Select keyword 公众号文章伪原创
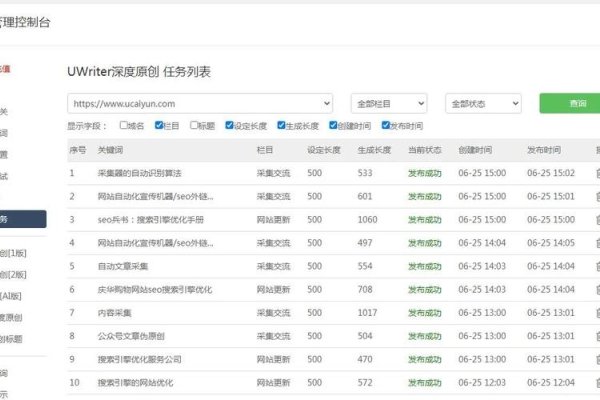Viewport: 600px width, 400px height. tap(131, 336)
